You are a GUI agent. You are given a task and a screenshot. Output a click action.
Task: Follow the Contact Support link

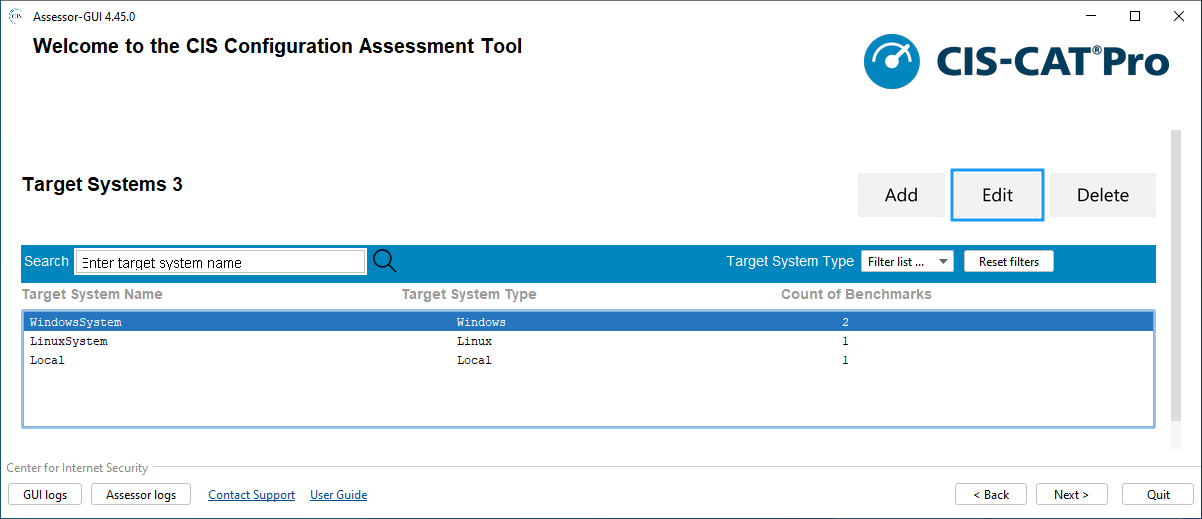click(x=251, y=495)
